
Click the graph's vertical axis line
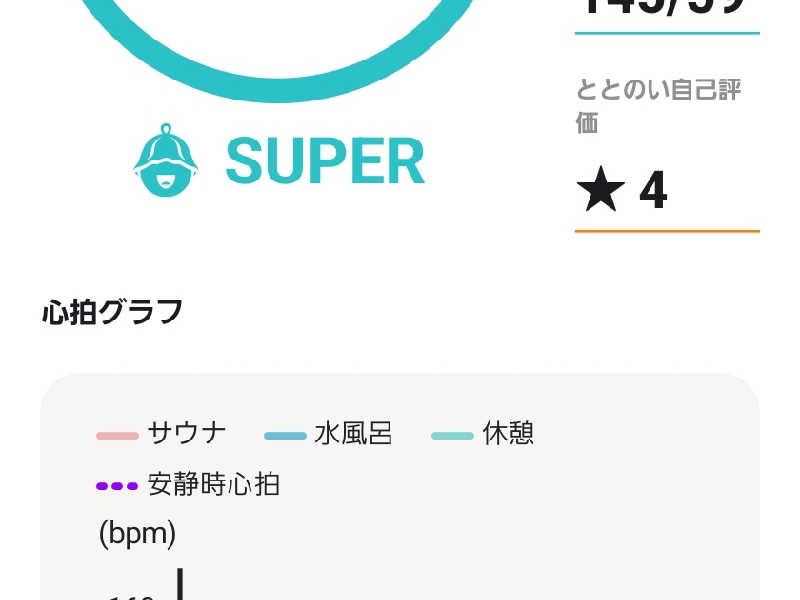click(180, 584)
